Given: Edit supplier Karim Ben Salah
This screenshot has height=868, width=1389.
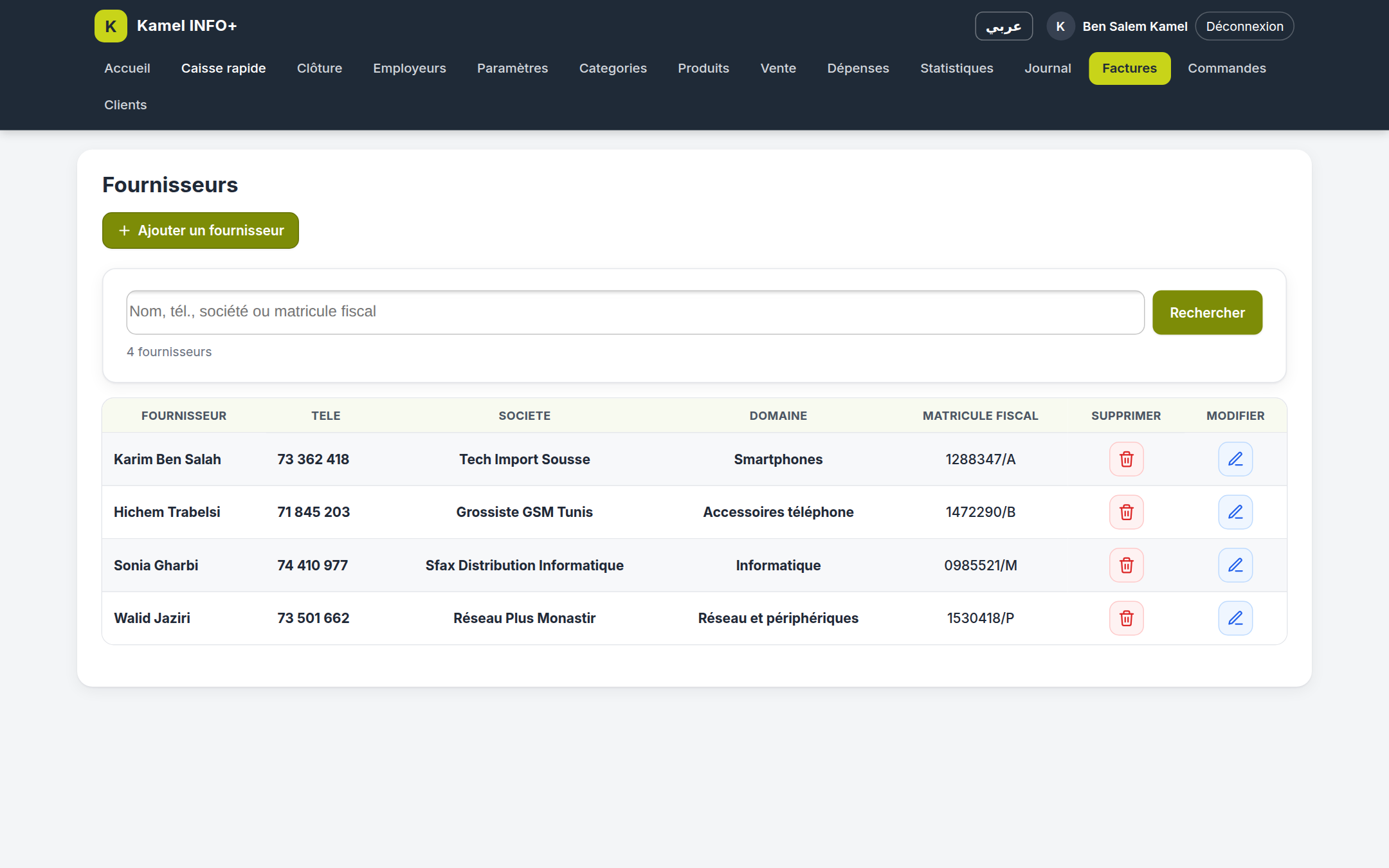Looking at the screenshot, I should click(1235, 459).
